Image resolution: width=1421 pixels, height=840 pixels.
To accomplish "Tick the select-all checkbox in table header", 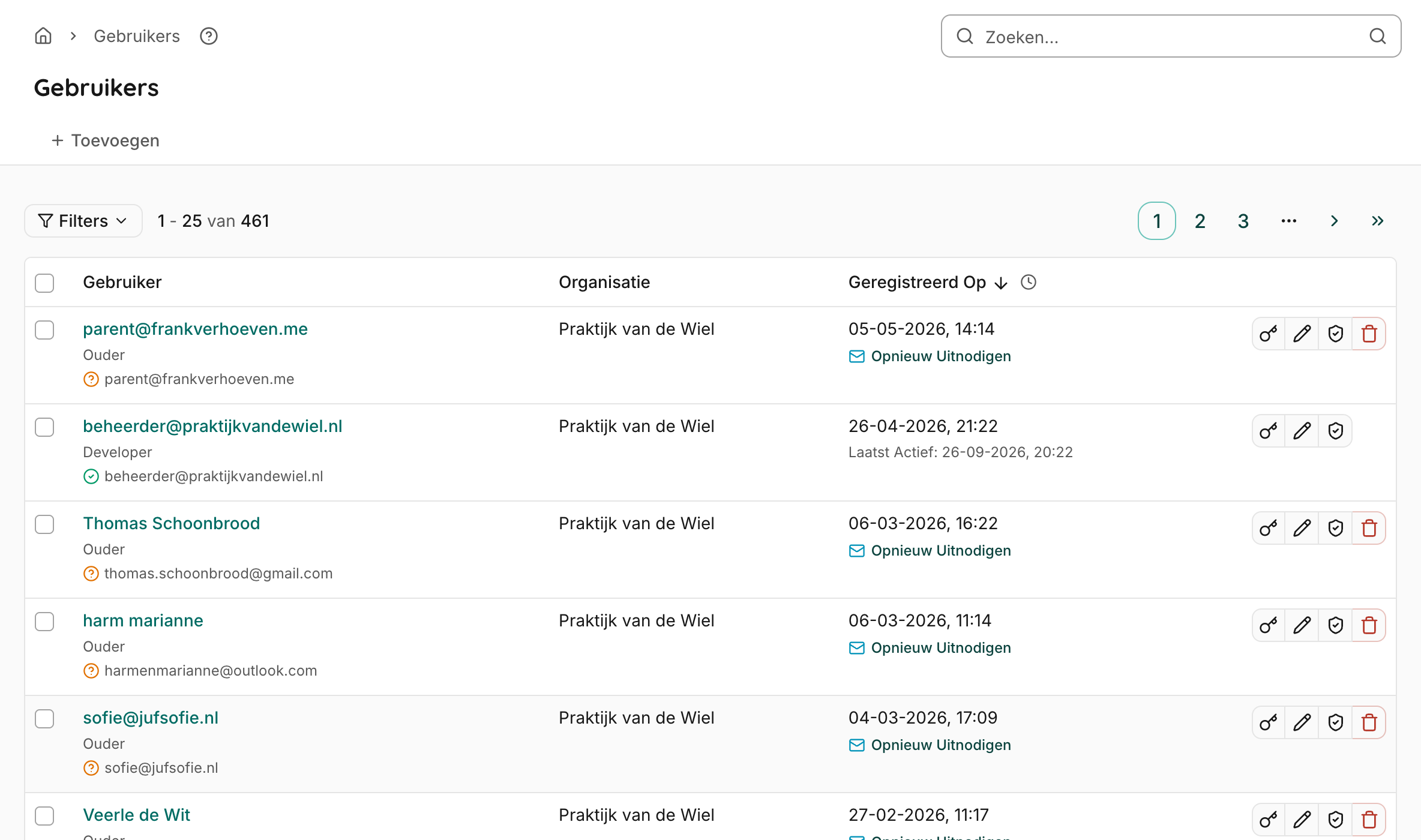I will click(x=44, y=283).
